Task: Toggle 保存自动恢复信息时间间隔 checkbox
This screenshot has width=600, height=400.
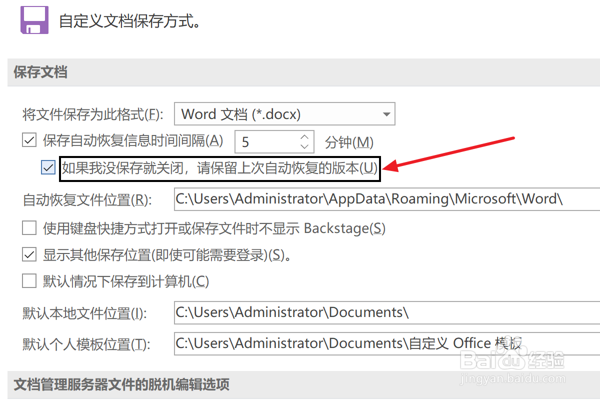Action: pos(29,140)
